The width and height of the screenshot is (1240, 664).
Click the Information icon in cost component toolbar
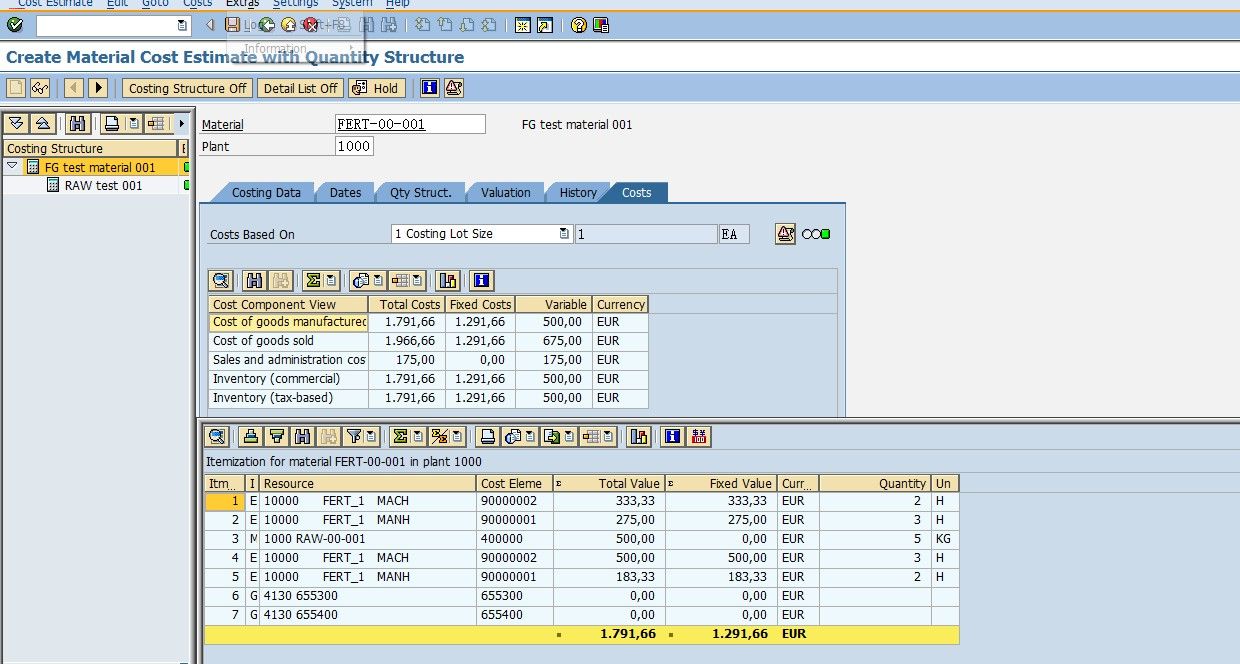[481, 281]
